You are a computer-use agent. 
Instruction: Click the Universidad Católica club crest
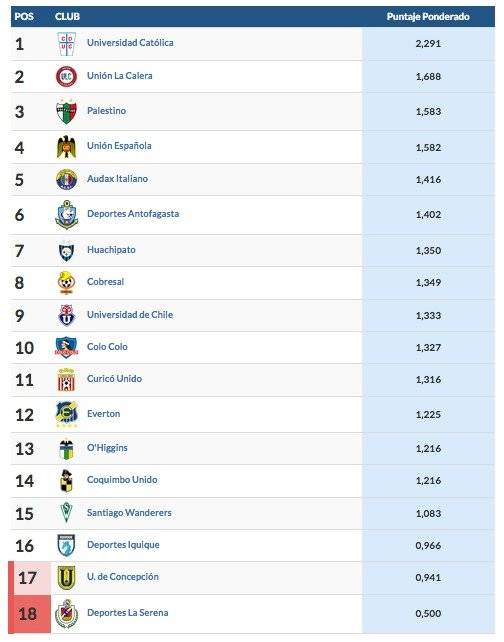66,44
